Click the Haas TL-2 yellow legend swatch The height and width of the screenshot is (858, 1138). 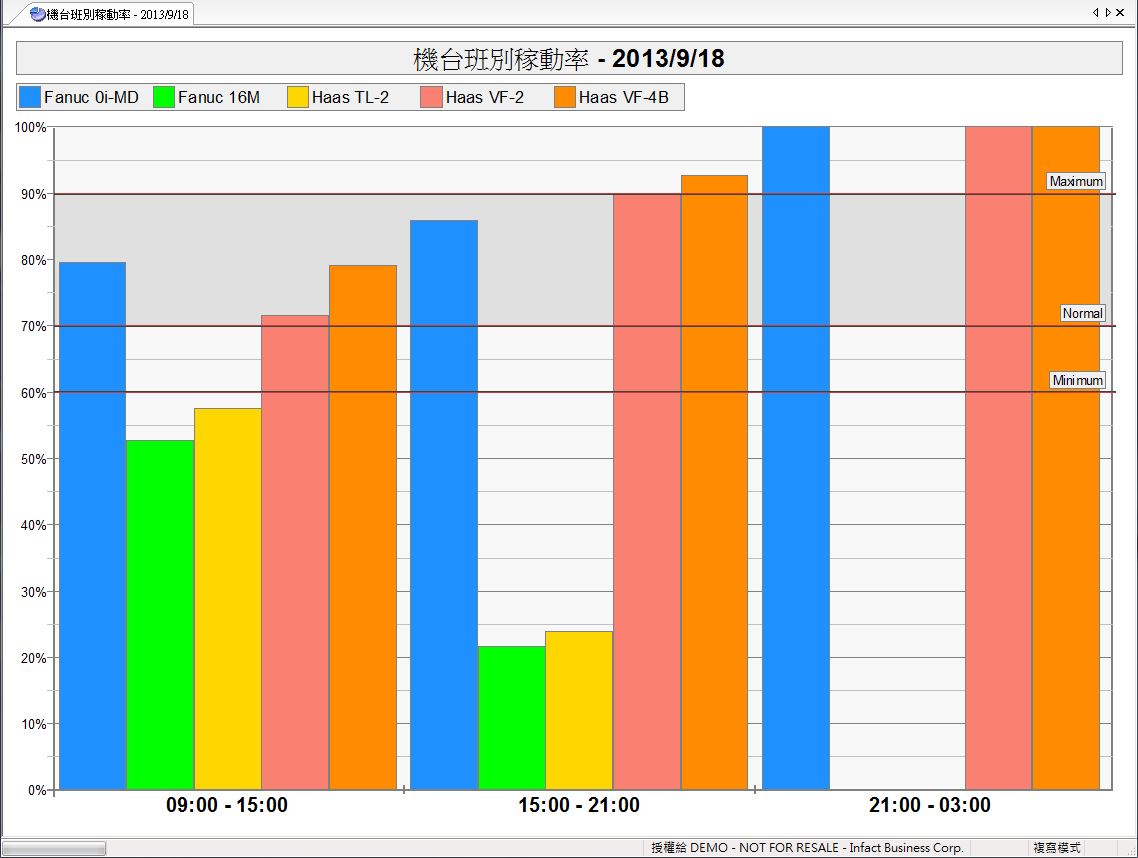coord(298,97)
